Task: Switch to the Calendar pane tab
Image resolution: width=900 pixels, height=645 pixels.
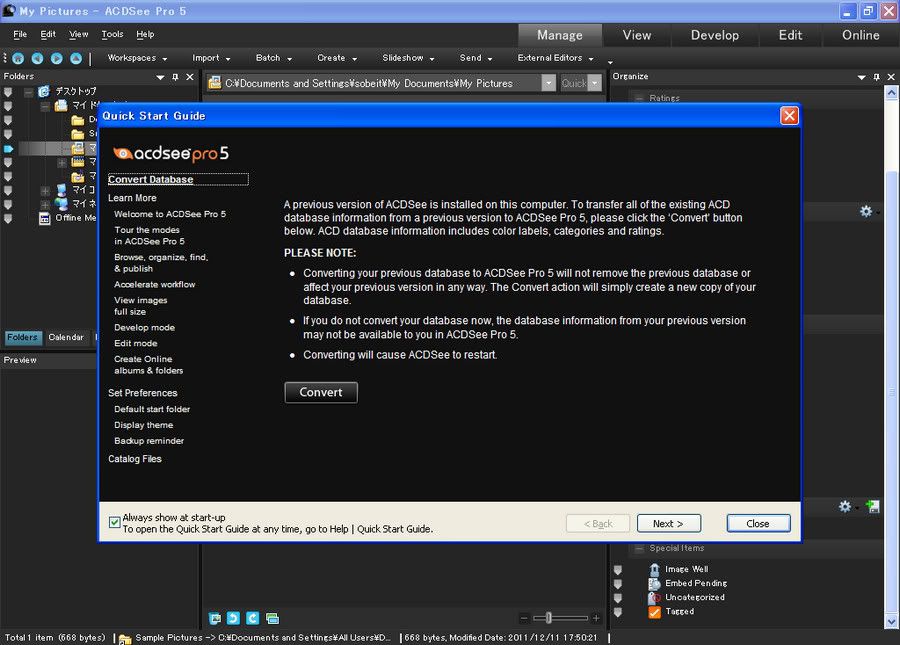Action: [x=66, y=337]
